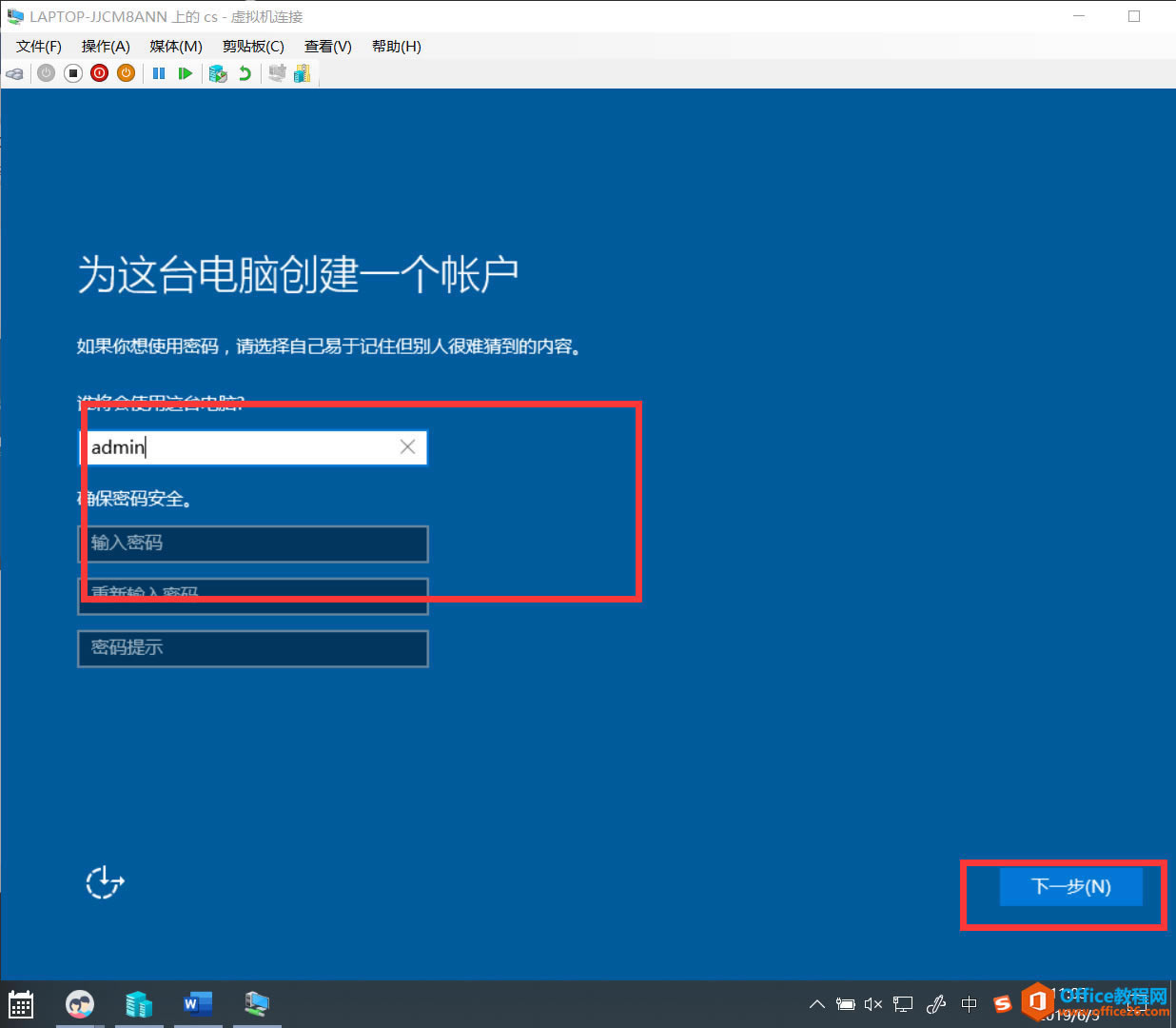
Task: Shut down the VM using the red power icon
Action: (100, 73)
